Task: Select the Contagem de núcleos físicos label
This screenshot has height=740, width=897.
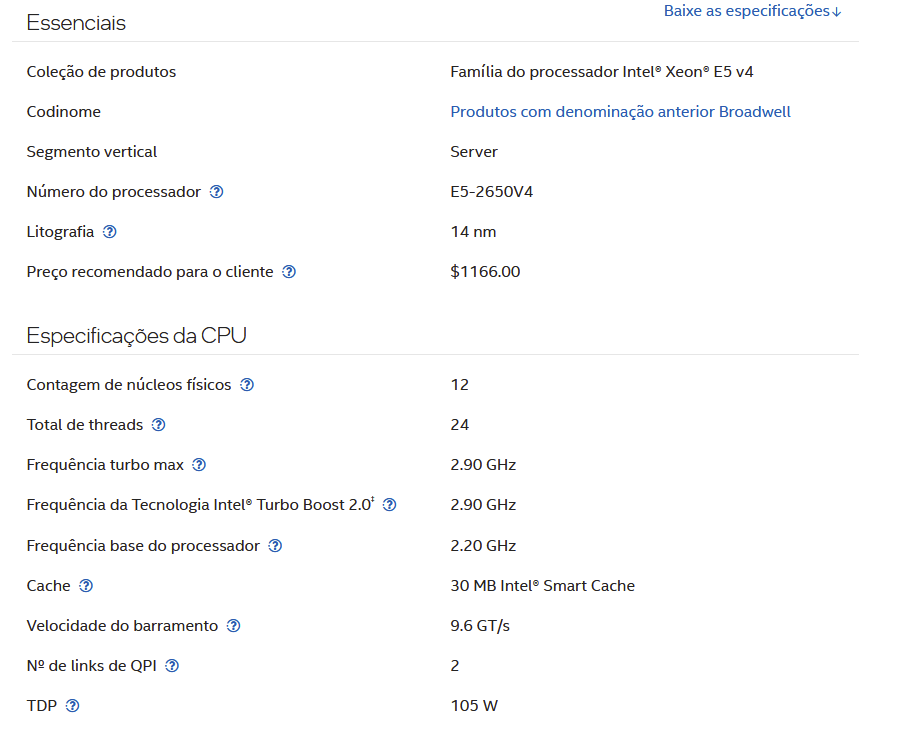Action: click(x=129, y=384)
